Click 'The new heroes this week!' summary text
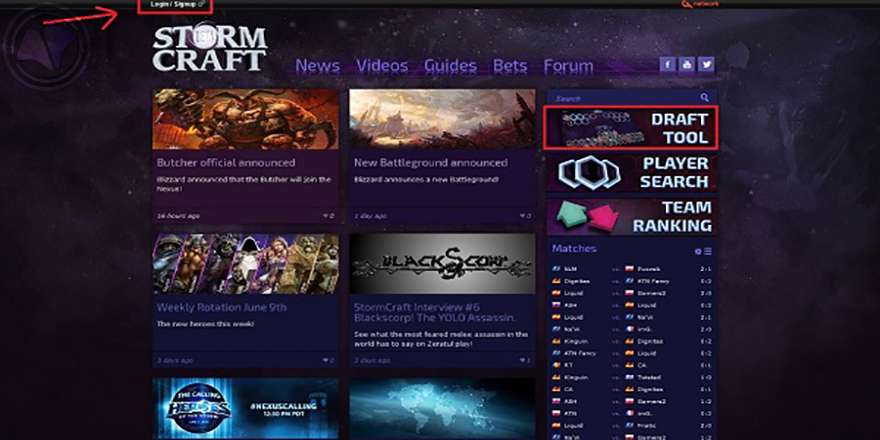Viewport: 880px width, 440px height. click(205, 324)
